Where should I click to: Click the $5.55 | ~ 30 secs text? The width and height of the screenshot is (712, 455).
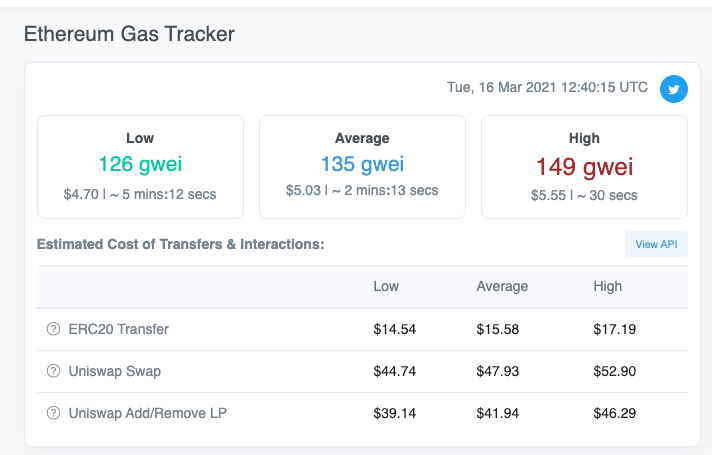tap(584, 195)
